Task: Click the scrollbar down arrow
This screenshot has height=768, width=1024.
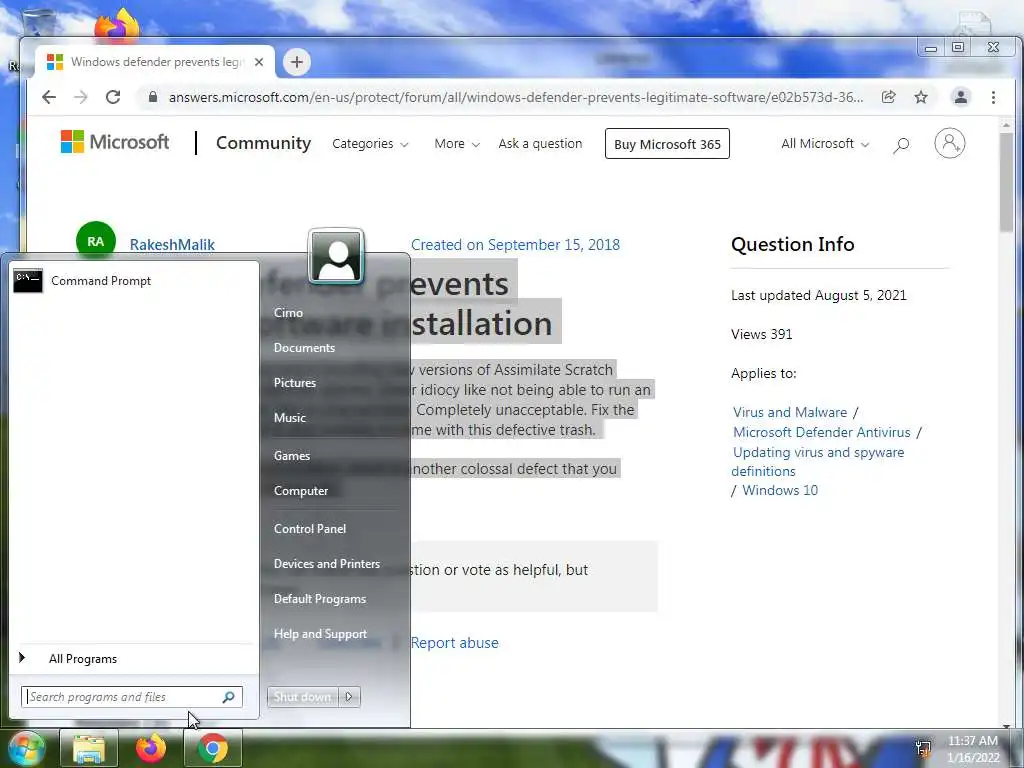Action: (x=1006, y=725)
